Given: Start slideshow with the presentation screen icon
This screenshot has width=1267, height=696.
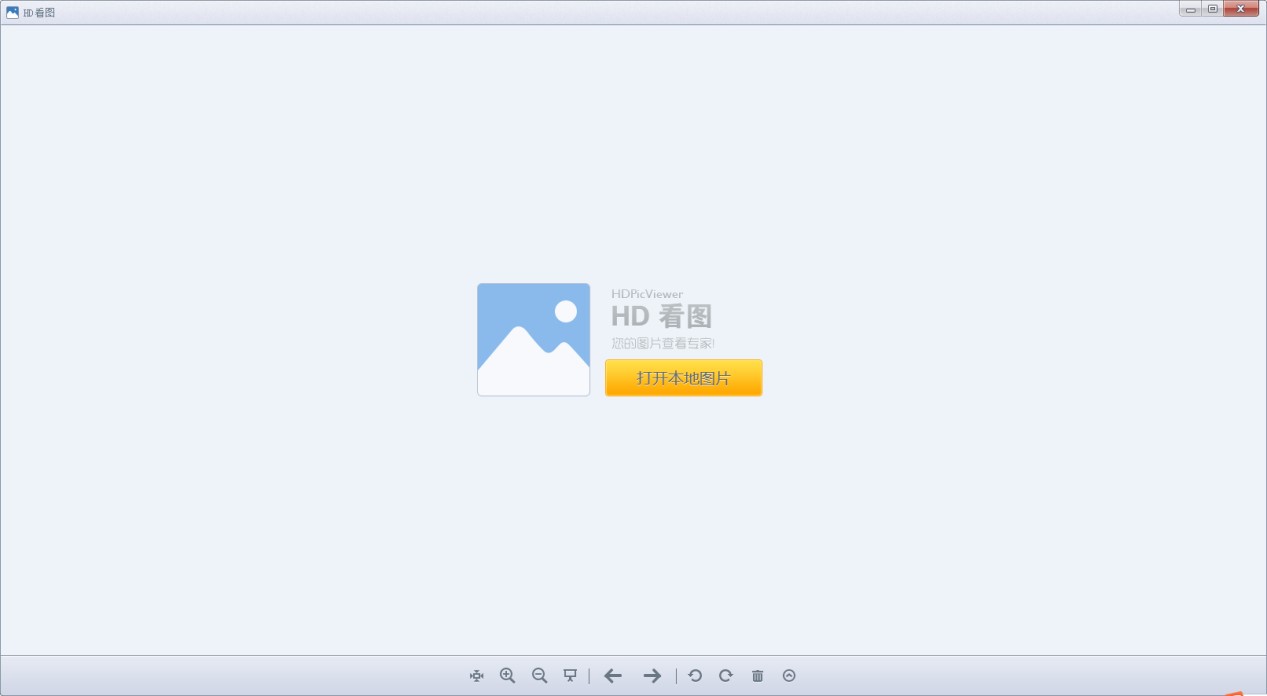Looking at the screenshot, I should (570, 676).
